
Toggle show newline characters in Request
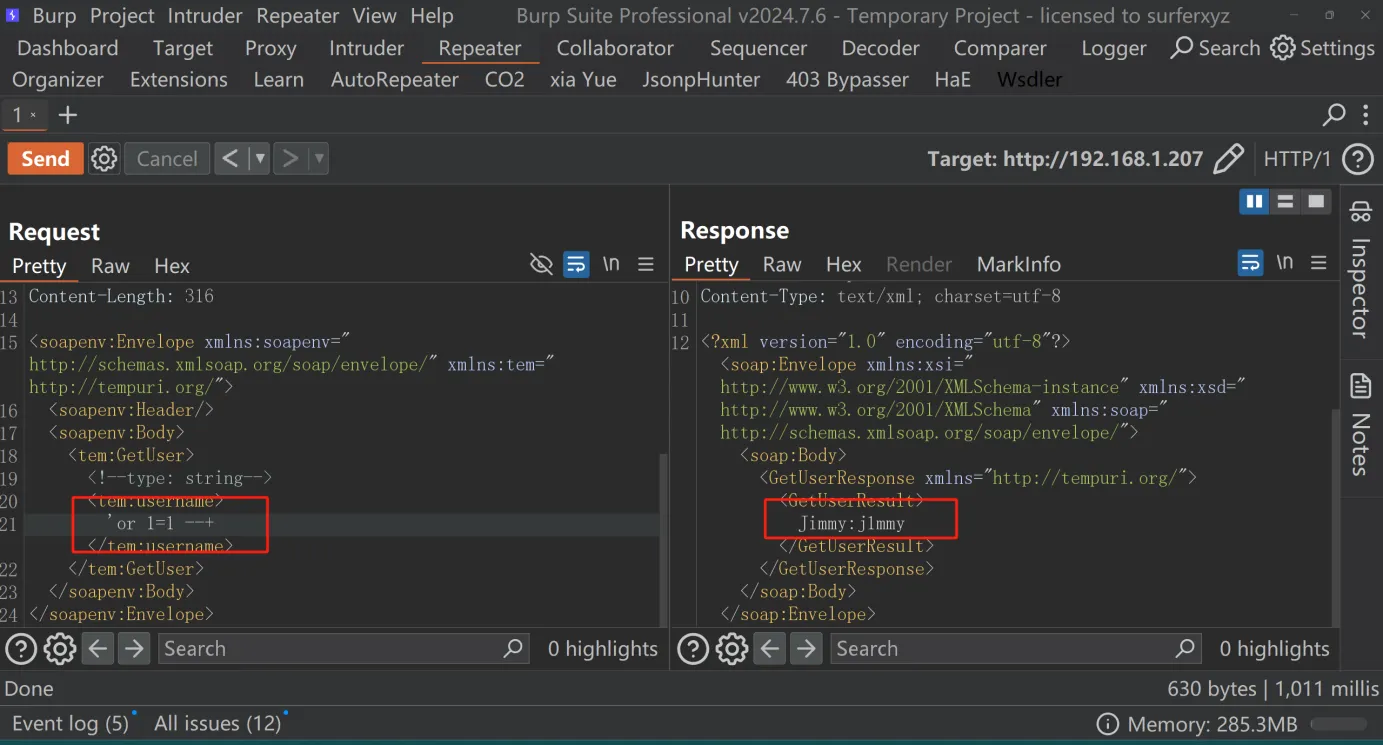pyautogui.click(x=611, y=264)
